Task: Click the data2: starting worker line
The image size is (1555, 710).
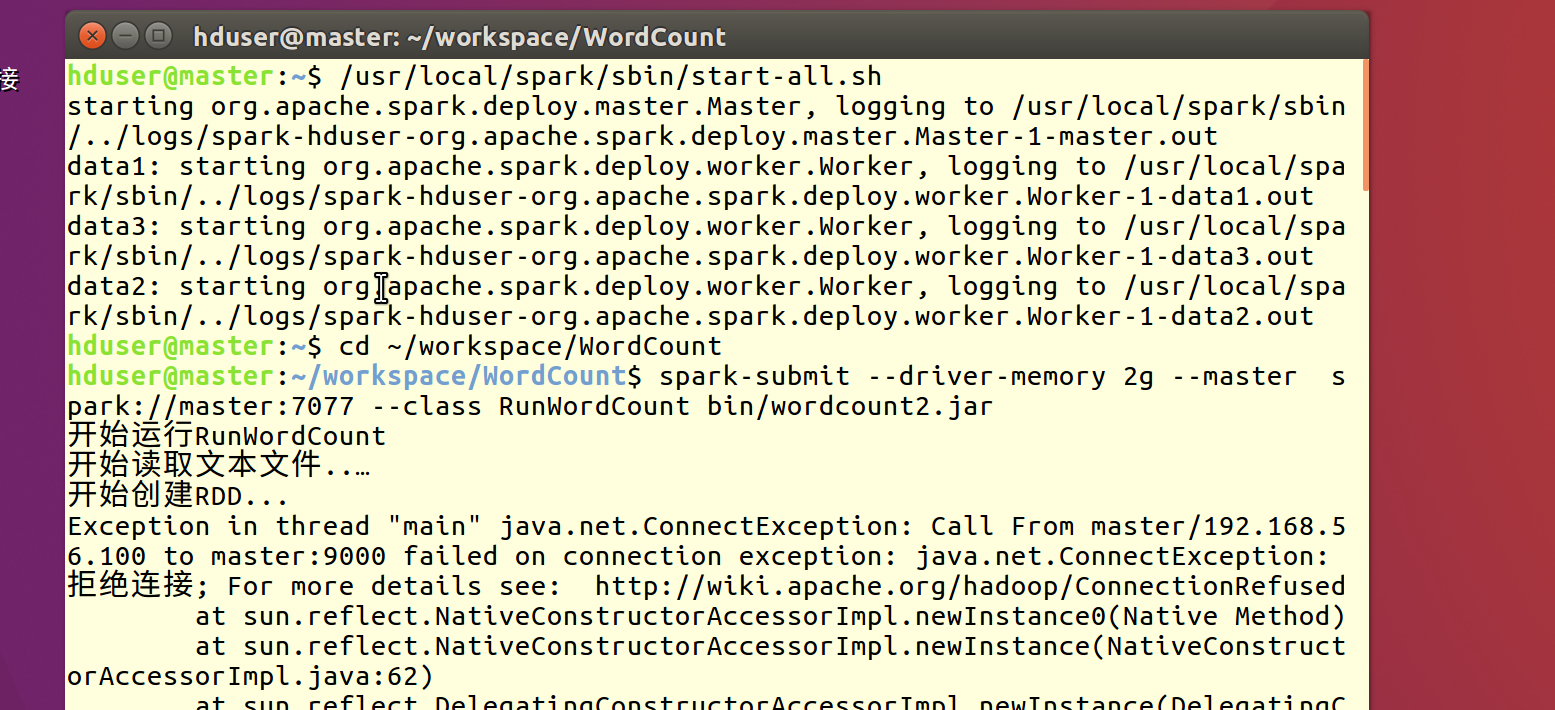Action: [707, 286]
